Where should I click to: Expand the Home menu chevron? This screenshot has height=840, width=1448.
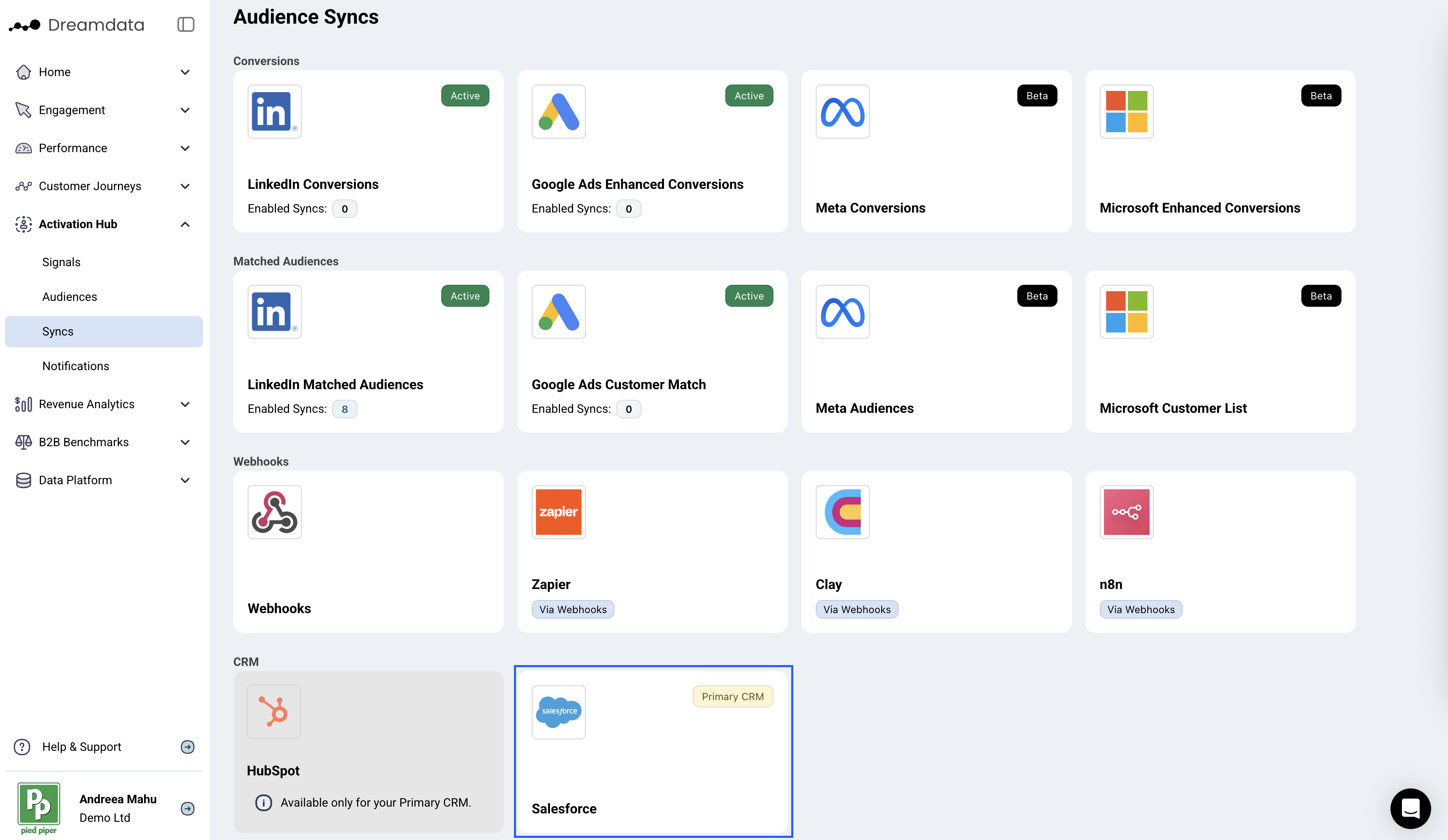[x=185, y=72]
